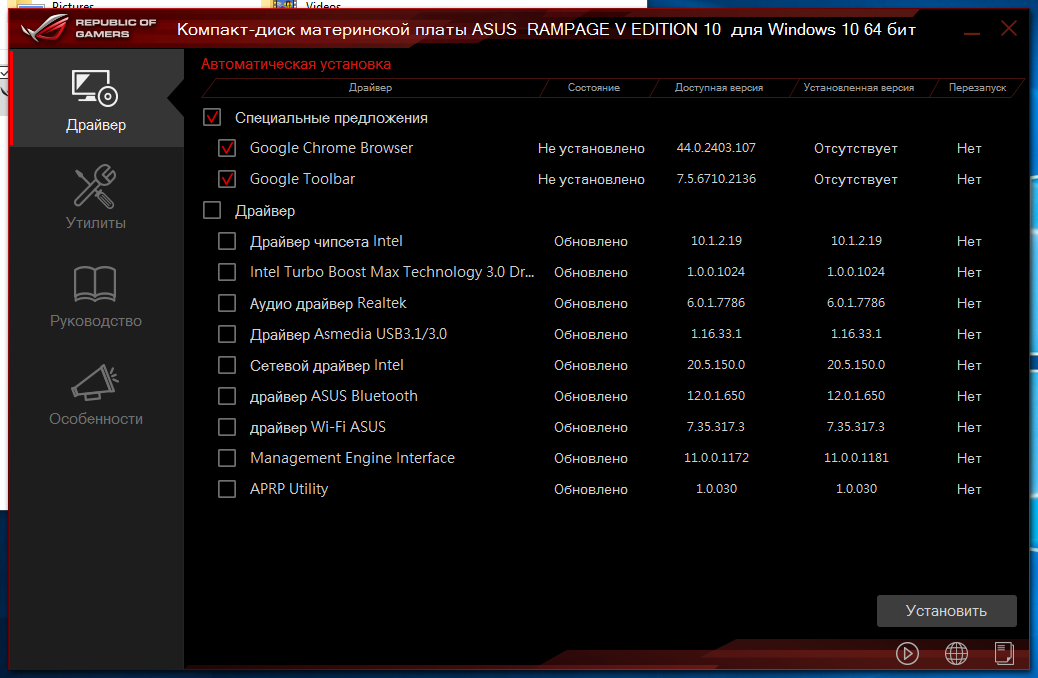Image resolution: width=1038 pixels, height=678 pixels.
Task: Check драйвер Wi-Fi ASUS checkbox
Action: click(x=227, y=427)
